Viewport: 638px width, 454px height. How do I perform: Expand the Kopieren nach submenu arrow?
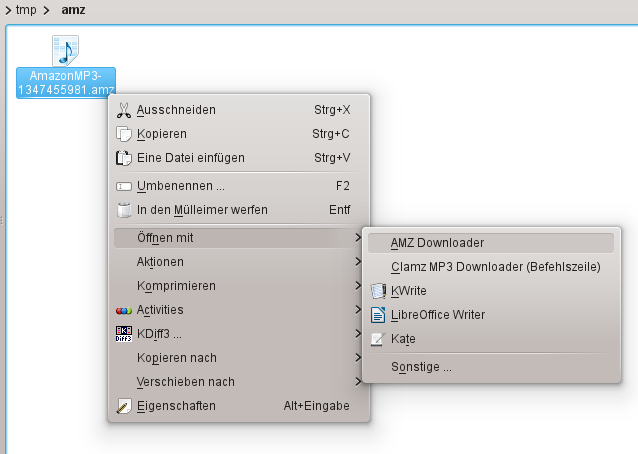[358, 358]
